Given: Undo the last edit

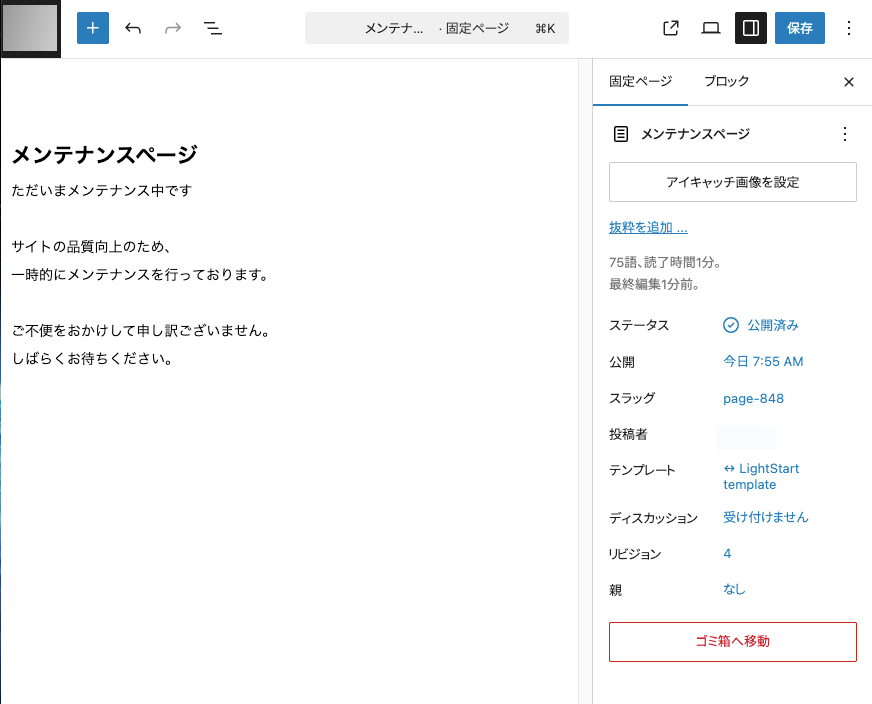Looking at the screenshot, I should coord(133,28).
